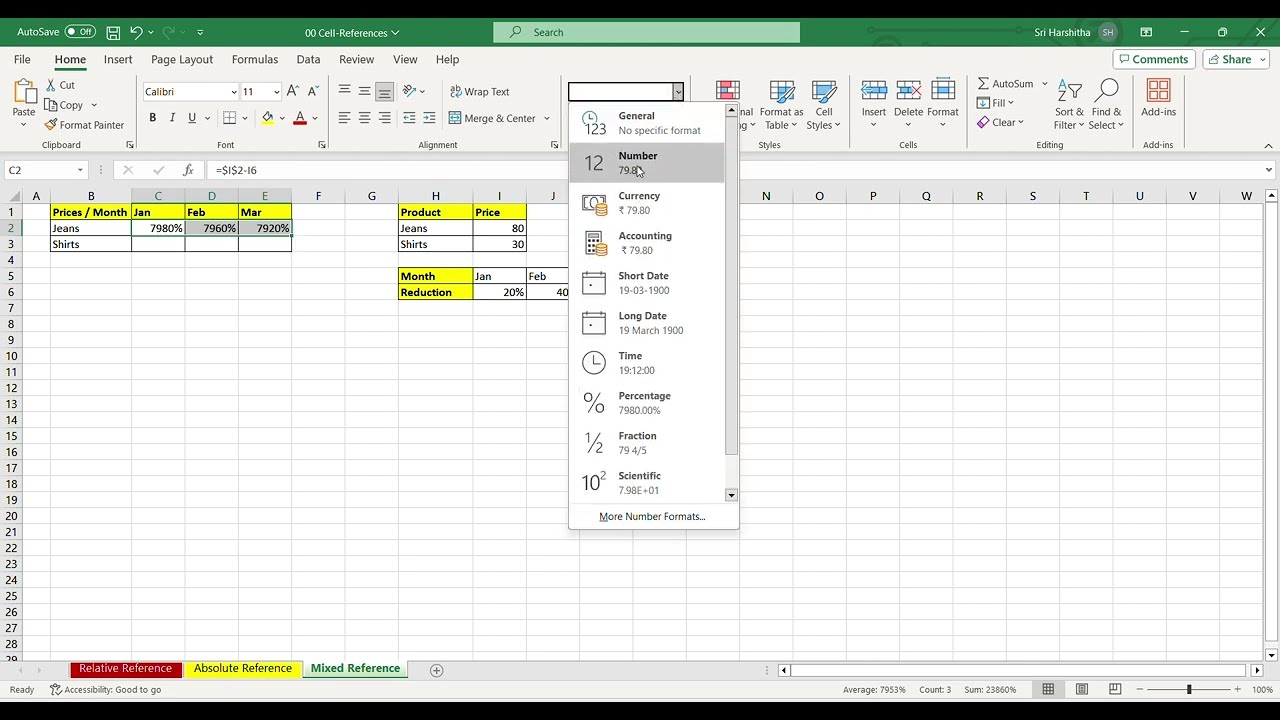Screen dimensions: 1280x720
Task: Click the Share button
Action: point(1236,59)
